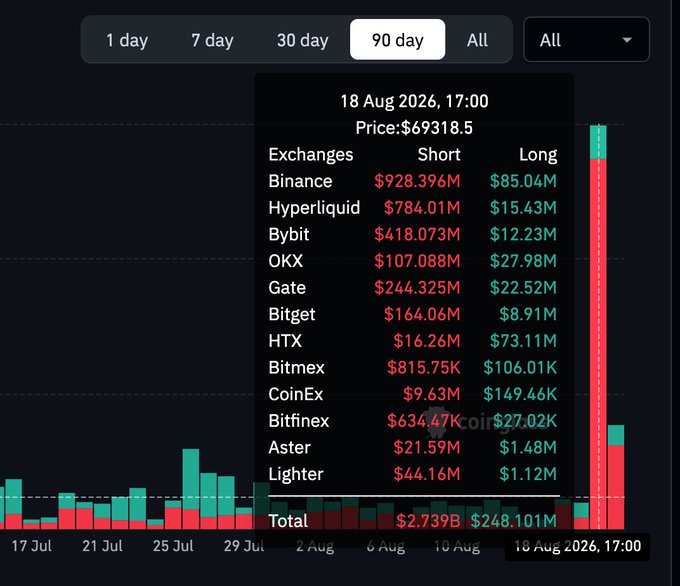Show the All time range tab
This screenshot has height=586, width=680.
[x=477, y=40]
